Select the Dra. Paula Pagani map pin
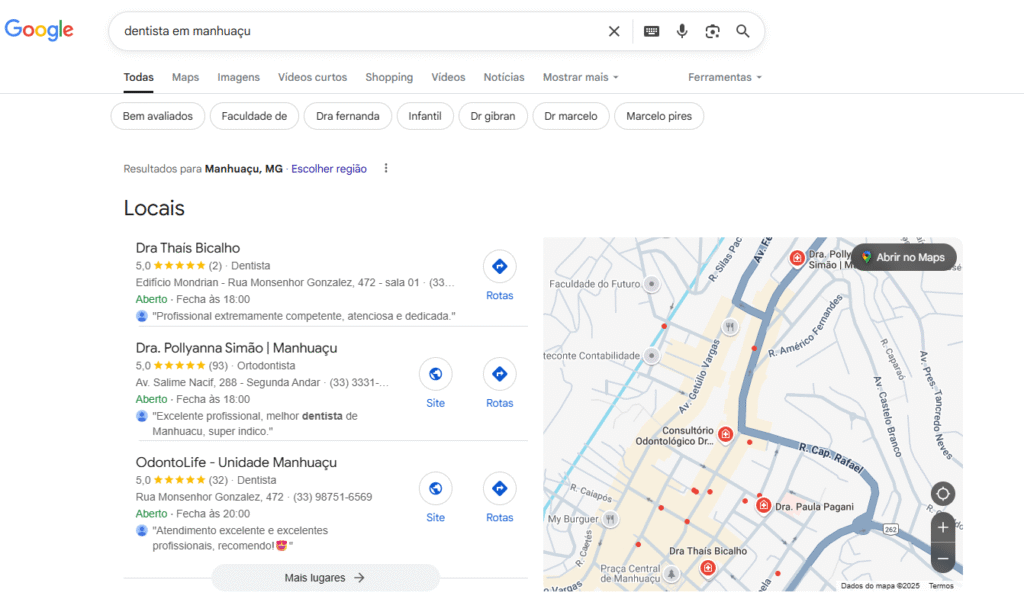Screen dimensions: 1024x612 click(x=763, y=505)
